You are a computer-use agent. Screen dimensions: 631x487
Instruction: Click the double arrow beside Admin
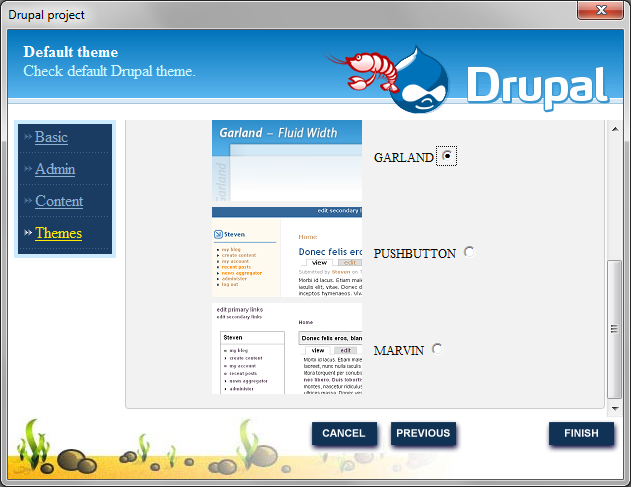[28, 169]
